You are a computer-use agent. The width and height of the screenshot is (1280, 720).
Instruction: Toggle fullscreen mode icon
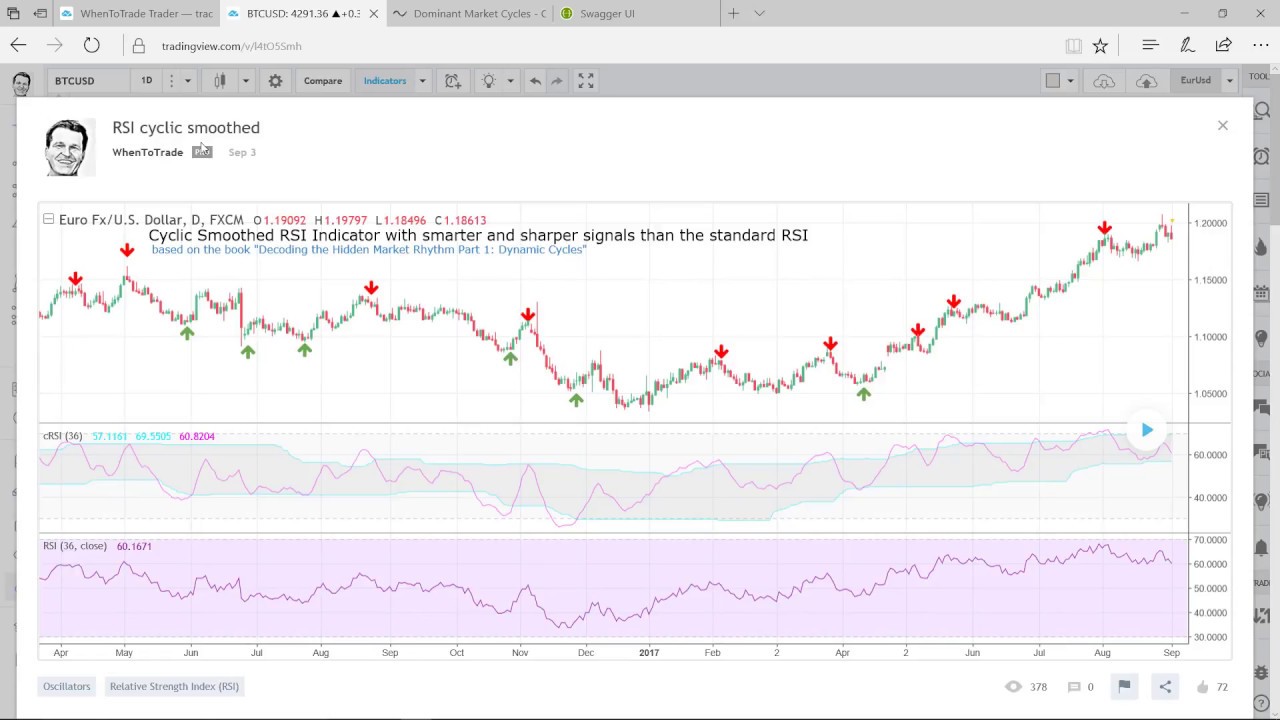[x=586, y=81]
